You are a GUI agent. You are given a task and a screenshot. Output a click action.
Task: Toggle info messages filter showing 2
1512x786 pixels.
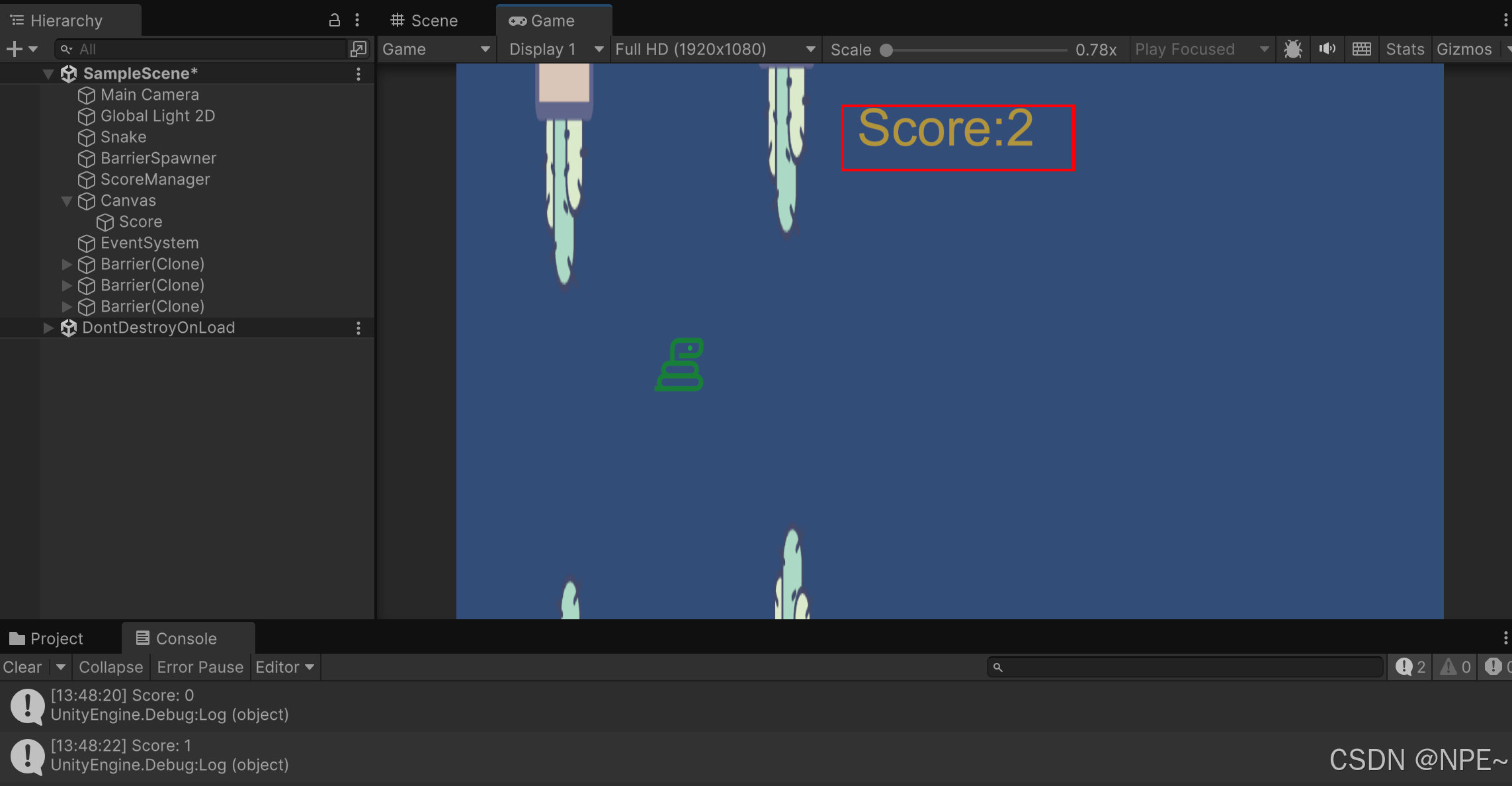(1410, 667)
